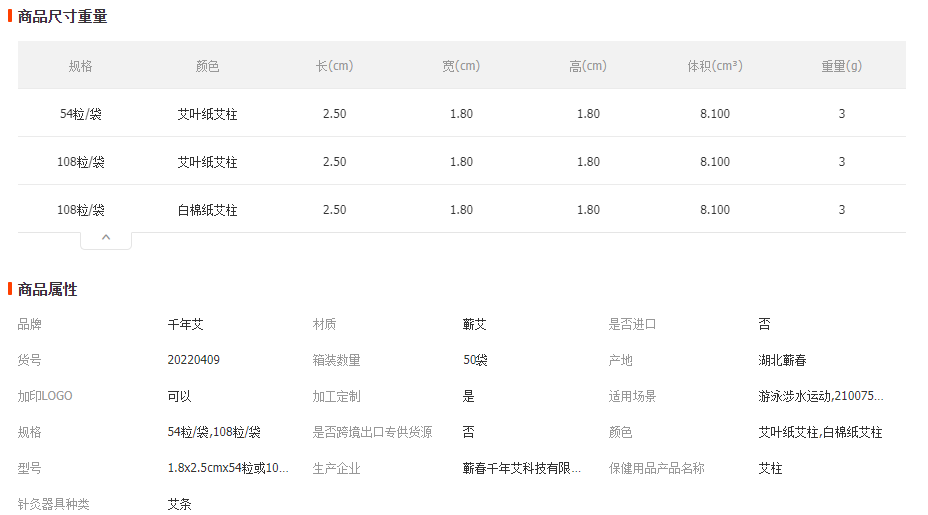Click the origin value 湖北蕲春
The image size is (928, 515).
(782, 360)
